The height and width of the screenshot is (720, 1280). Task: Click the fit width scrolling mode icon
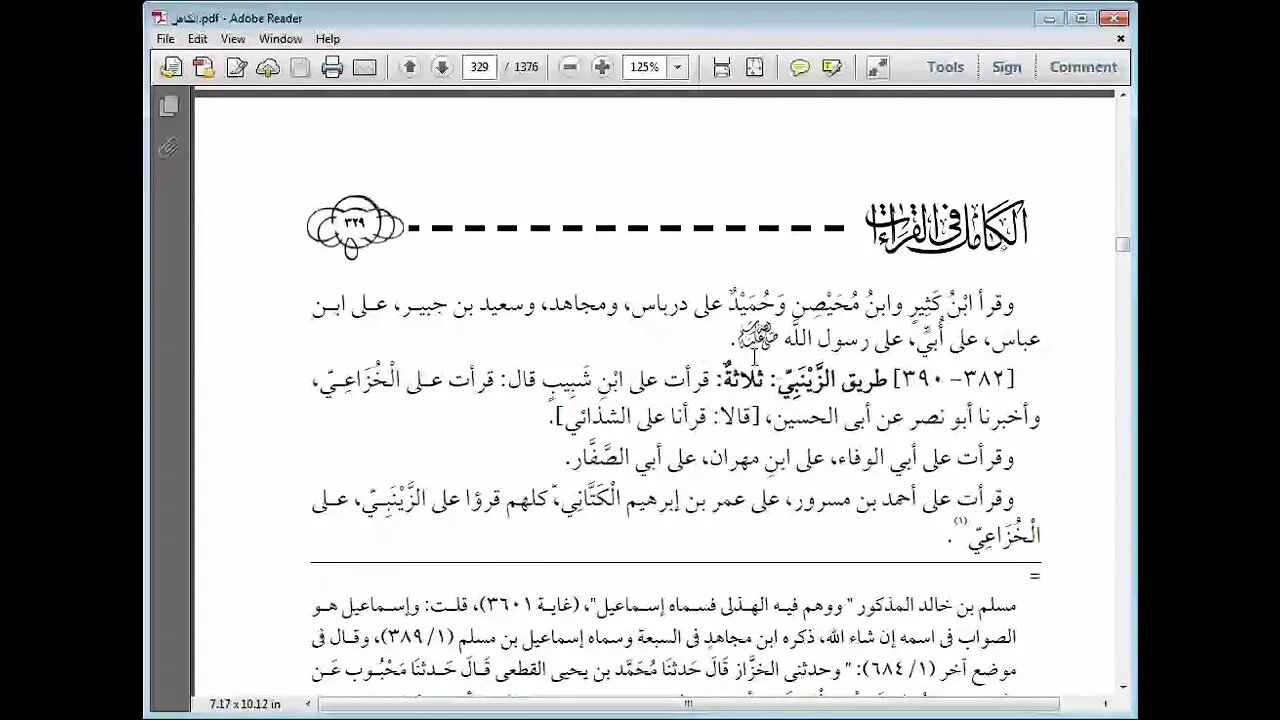[x=722, y=67]
